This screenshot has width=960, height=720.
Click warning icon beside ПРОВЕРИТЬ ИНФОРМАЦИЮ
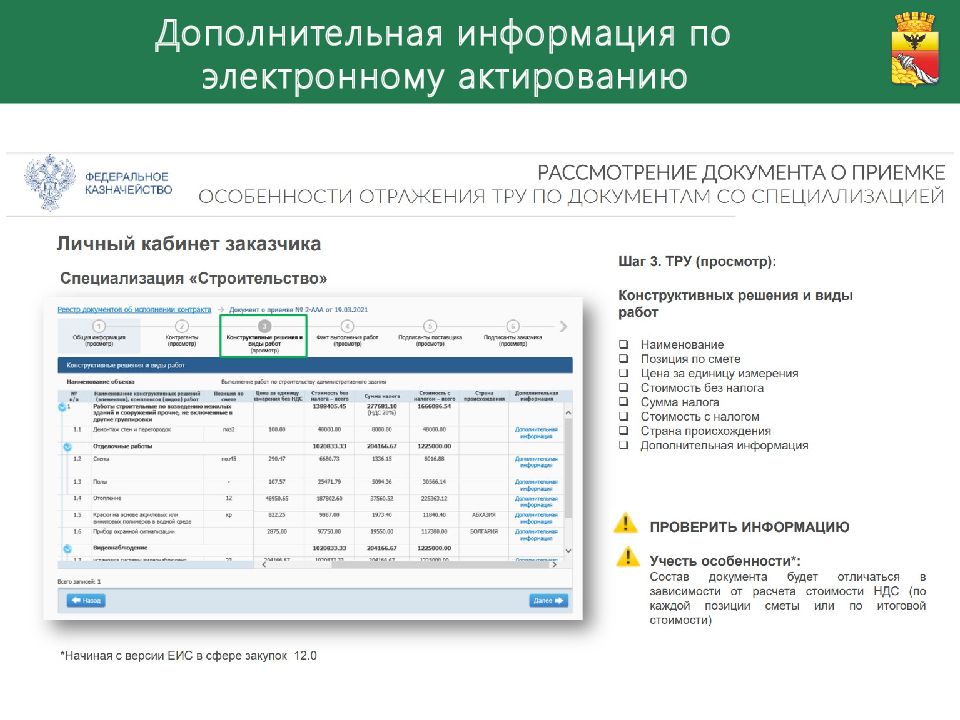pyautogui.click(x=626, y=524)
